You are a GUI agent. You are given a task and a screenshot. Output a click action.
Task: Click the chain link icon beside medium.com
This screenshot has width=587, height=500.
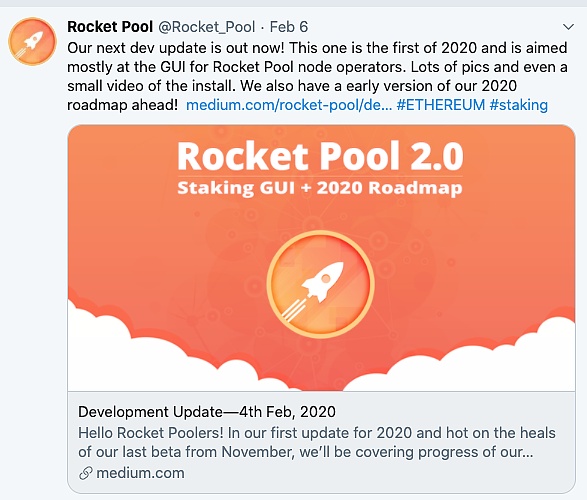point(86,473)
